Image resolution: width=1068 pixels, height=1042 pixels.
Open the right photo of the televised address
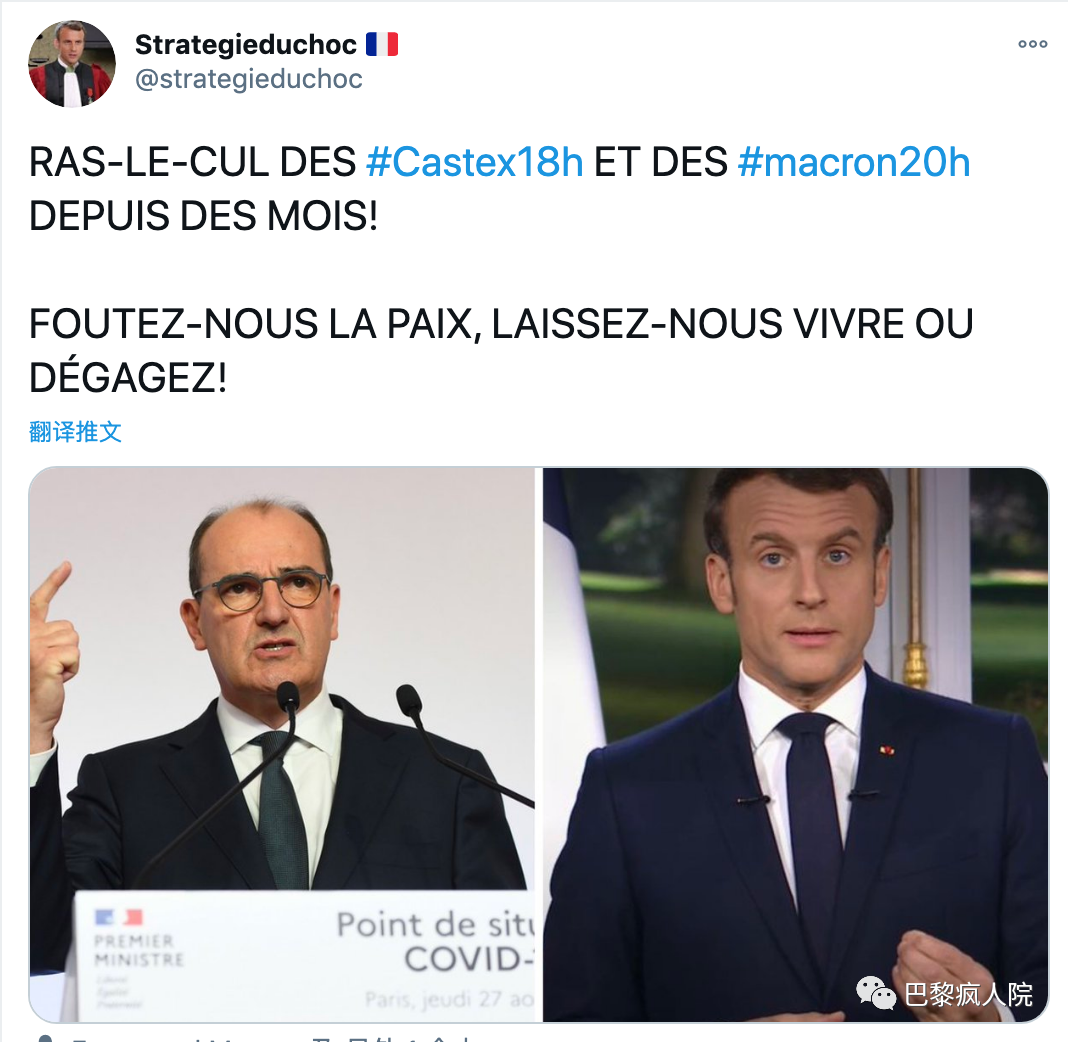pos(795,744)
